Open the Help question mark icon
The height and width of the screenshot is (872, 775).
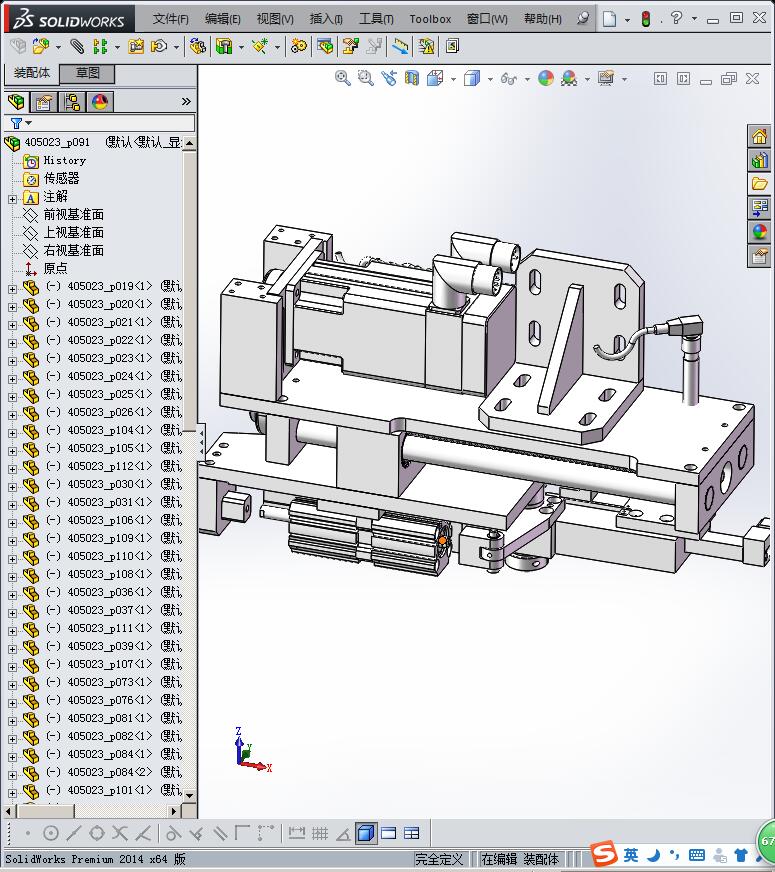click(676, 18)
